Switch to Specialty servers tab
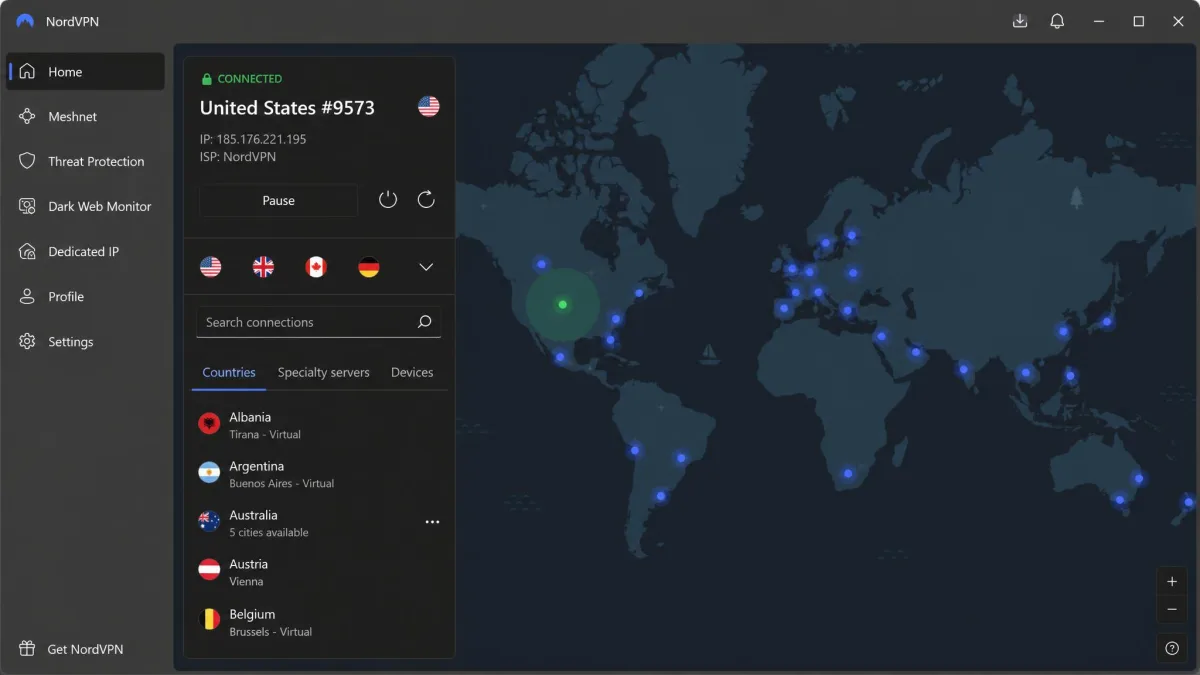Image resolution: width=1200 pixels, height=675 pixels. 323,372
